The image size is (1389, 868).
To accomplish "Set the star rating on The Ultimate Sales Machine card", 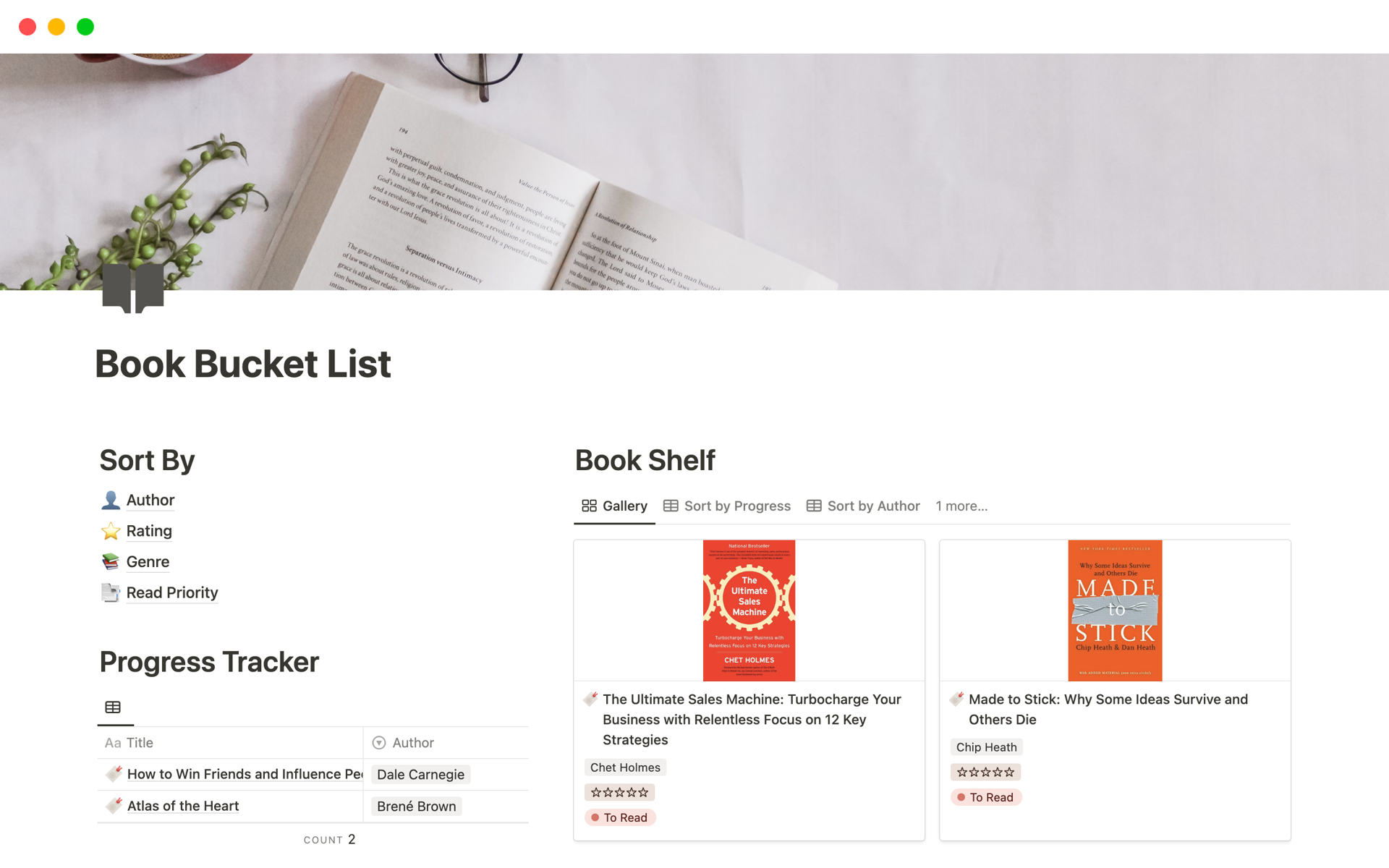I will (619, 792).
